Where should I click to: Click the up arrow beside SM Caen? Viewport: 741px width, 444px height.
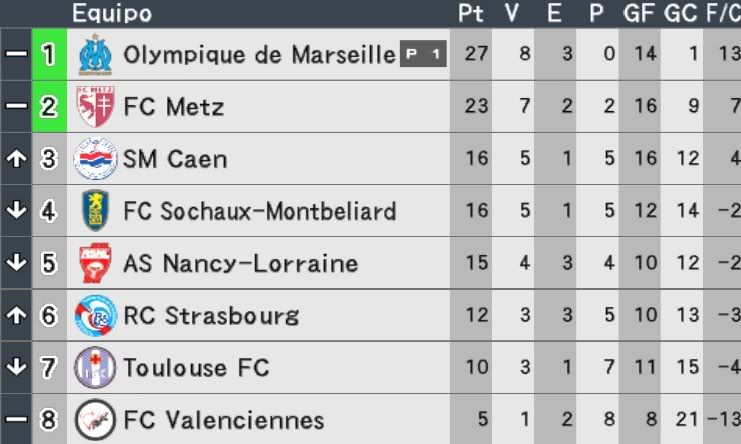[17, 159]
